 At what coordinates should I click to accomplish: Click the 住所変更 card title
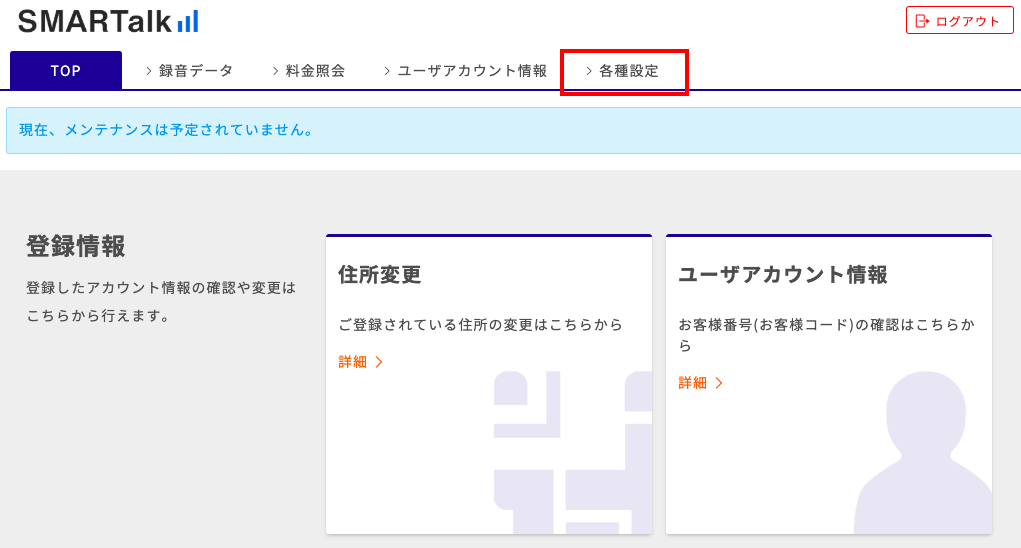[380, 275]
